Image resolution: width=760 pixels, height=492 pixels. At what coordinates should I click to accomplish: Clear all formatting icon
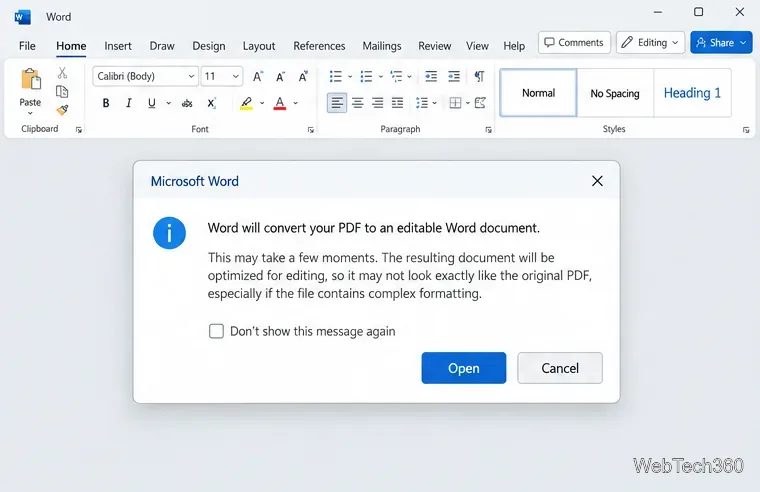pyautogui.click(x=303, y=76)
